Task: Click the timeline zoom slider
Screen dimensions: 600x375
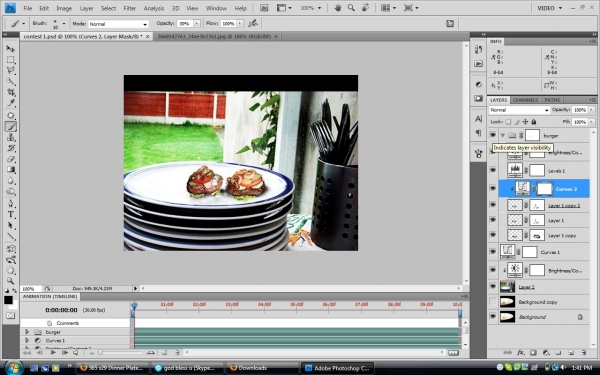Action: click(100, 352)
